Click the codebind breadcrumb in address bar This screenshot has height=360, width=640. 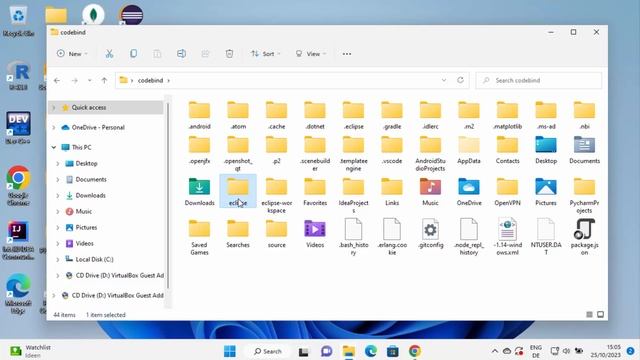tap(151, 80)
